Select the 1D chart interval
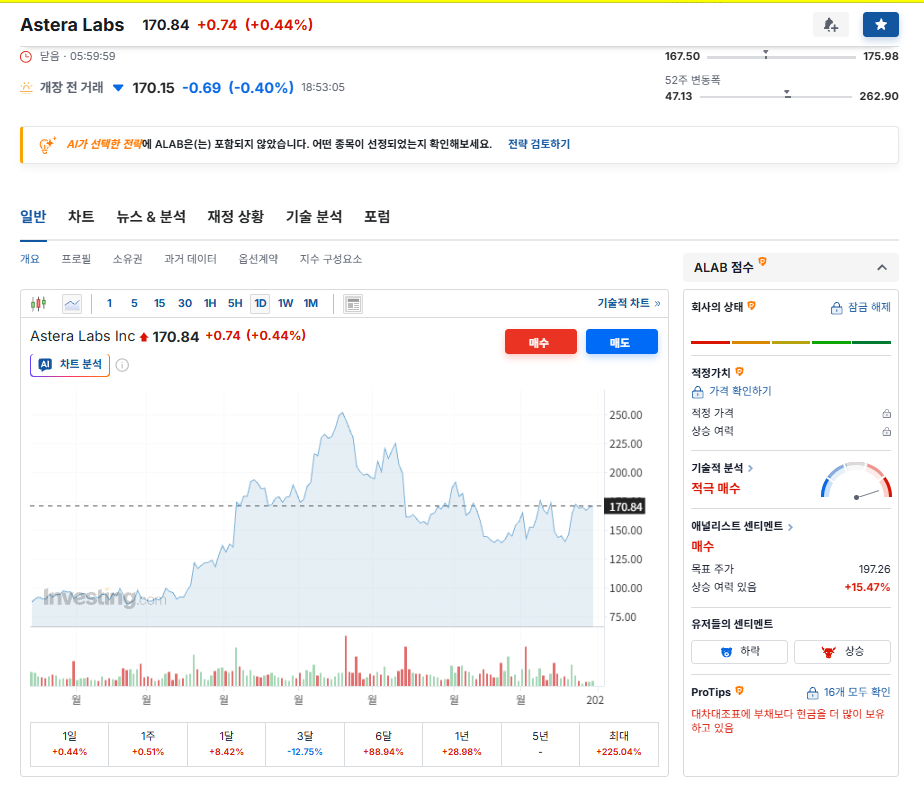924x785 pixels. [x=260, y=304]
